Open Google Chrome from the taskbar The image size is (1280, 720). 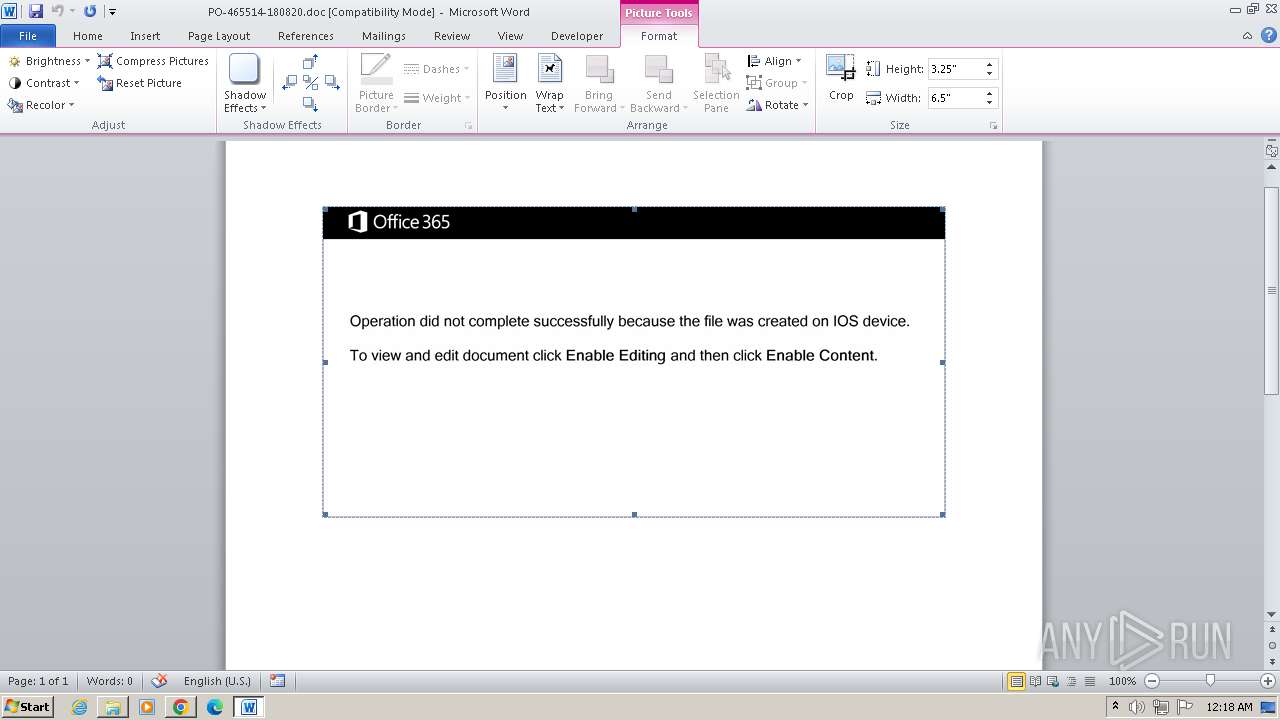[181, 707]
